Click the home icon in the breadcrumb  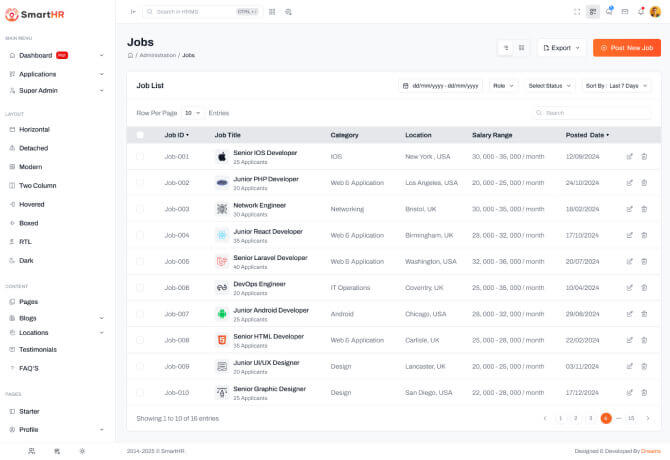pos(130,55)
